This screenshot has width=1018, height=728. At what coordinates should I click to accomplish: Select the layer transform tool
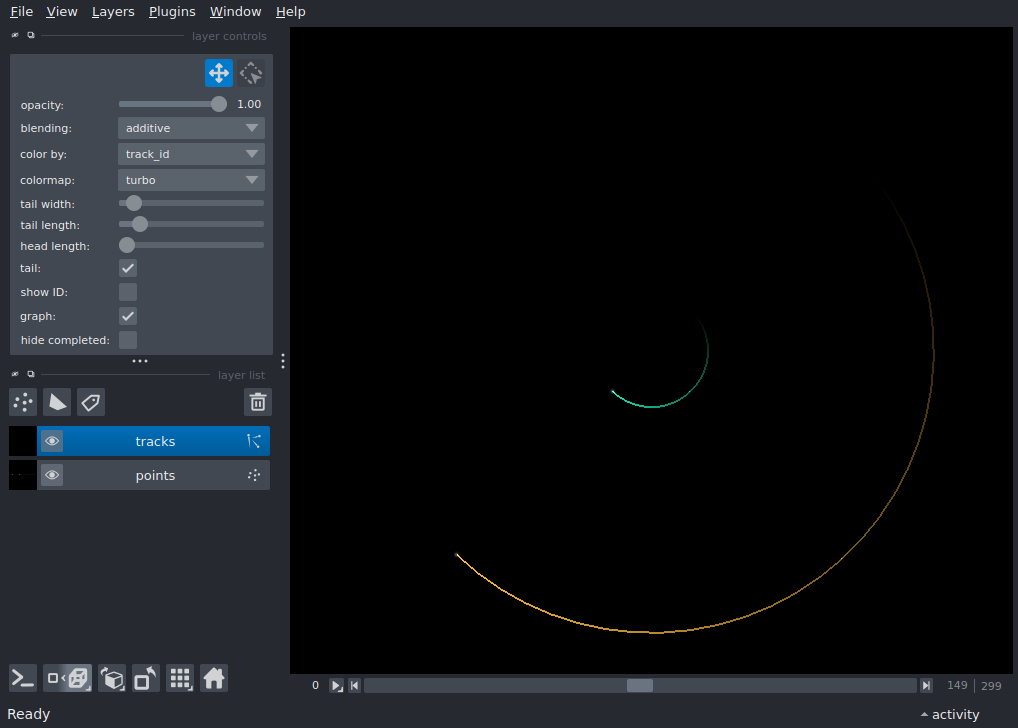click(250, 72)
